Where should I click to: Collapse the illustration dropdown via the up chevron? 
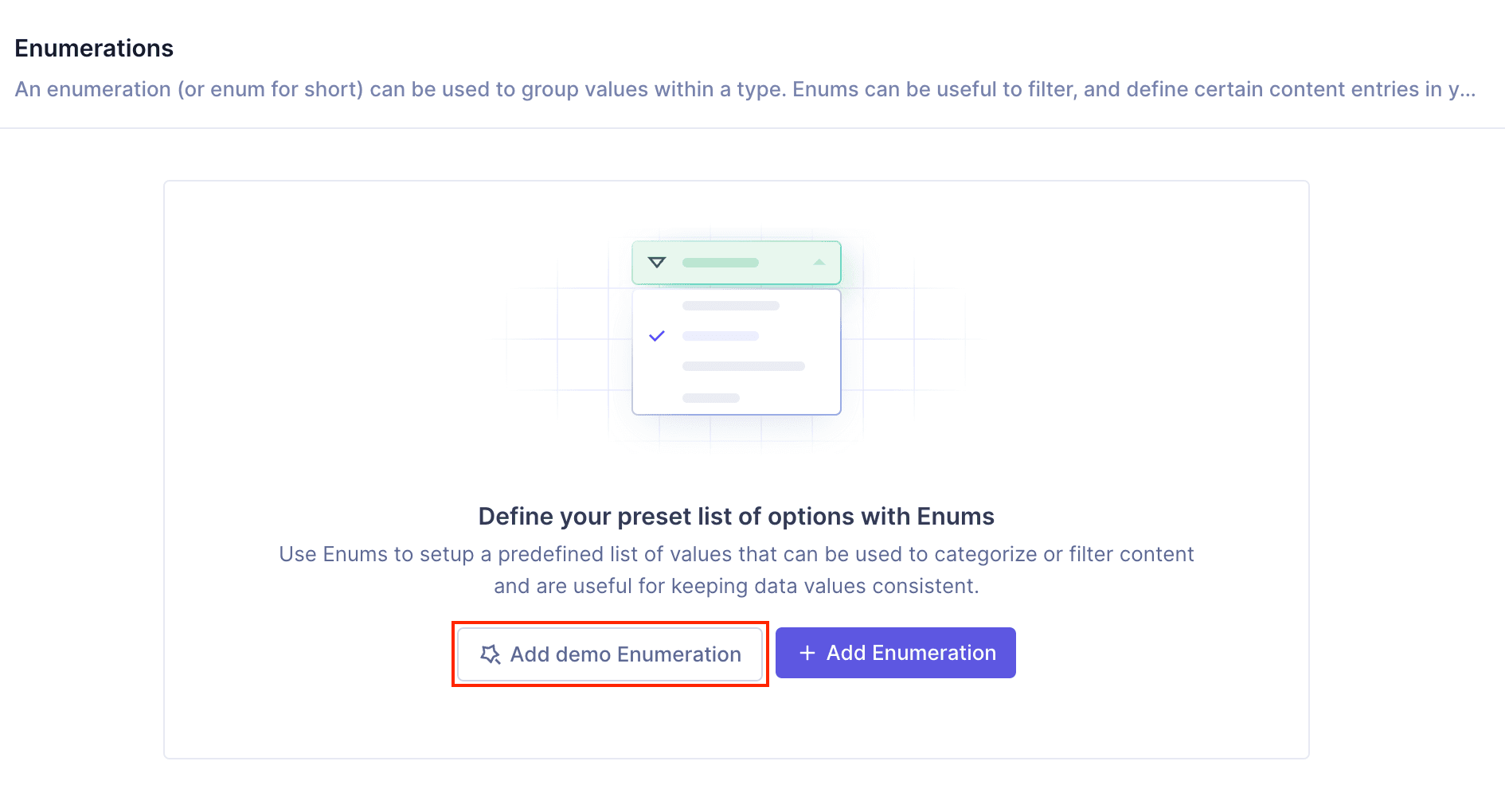[819, 262]
